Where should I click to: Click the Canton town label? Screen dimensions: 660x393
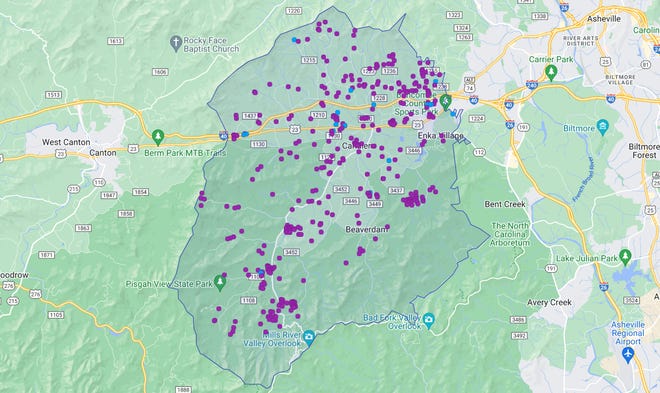tap(103, 153)
